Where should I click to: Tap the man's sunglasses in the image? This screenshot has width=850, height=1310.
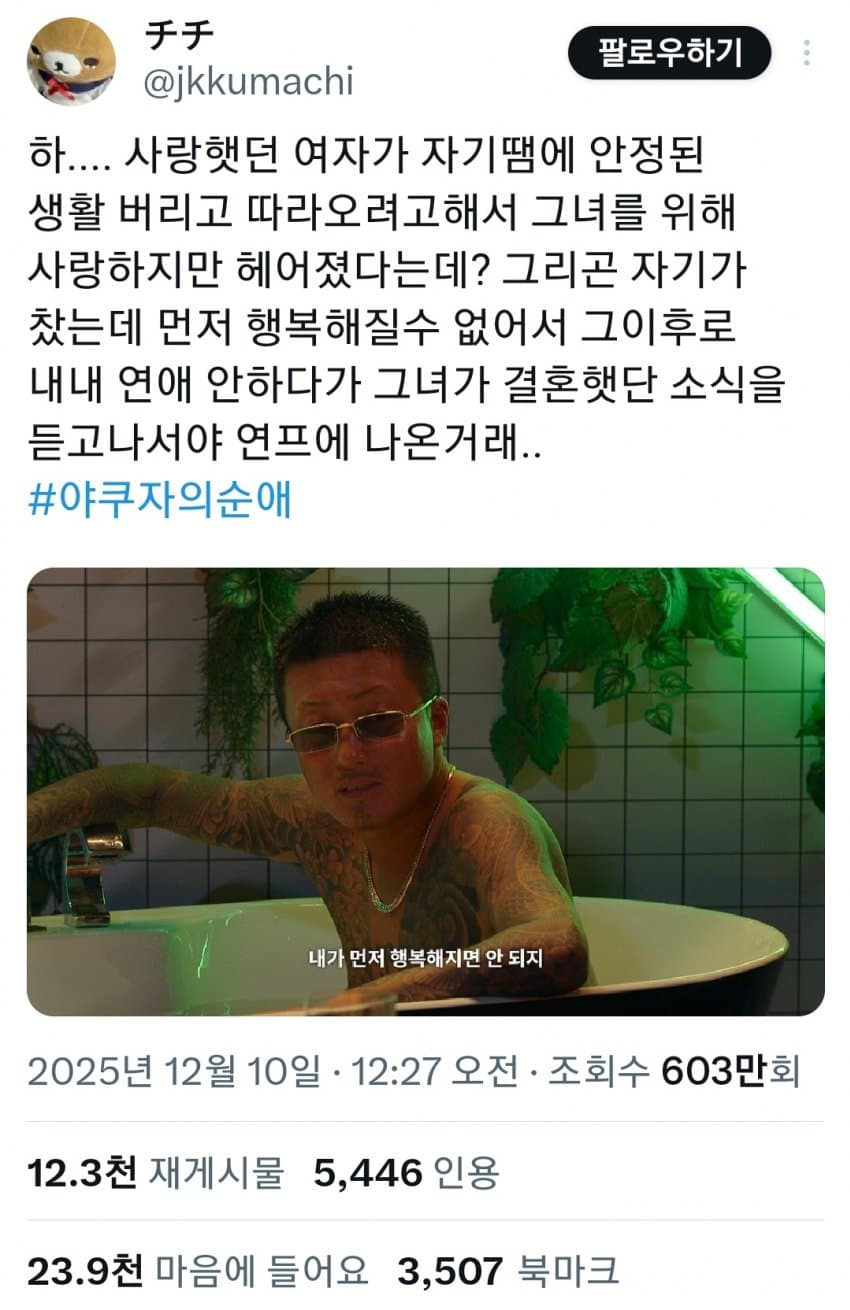tap(361, 726)
